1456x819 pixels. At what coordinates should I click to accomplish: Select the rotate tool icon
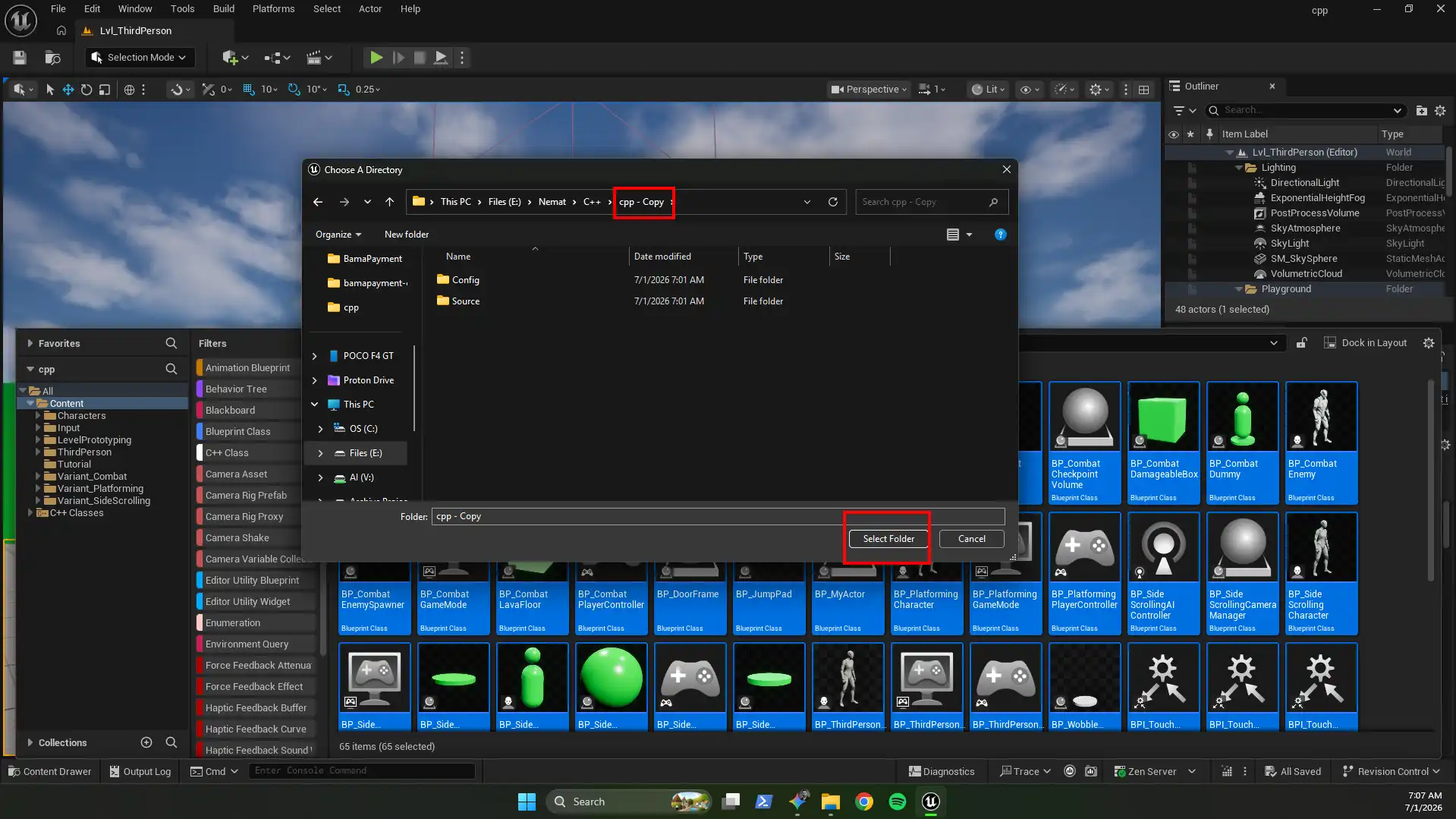pyautogui.click(x=86, y=90)
